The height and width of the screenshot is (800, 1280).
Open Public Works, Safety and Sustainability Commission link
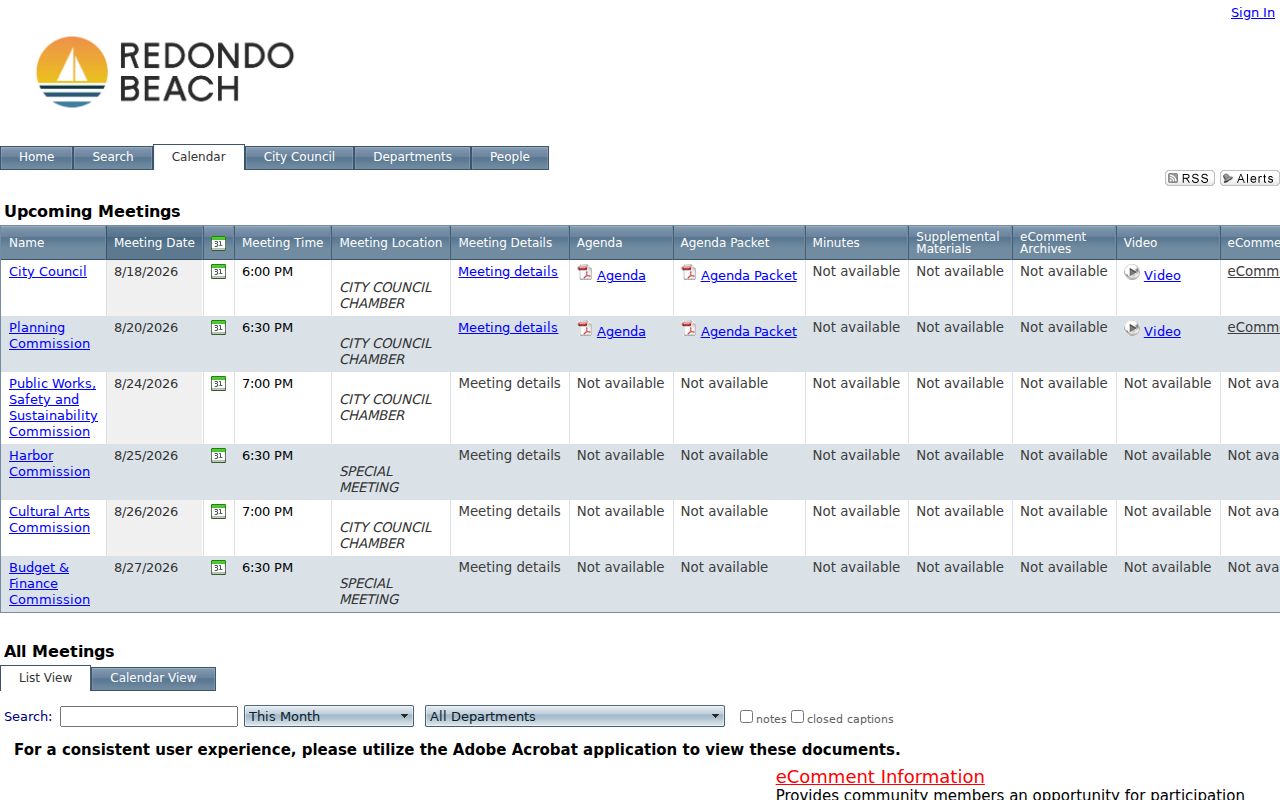pos(53,407)
